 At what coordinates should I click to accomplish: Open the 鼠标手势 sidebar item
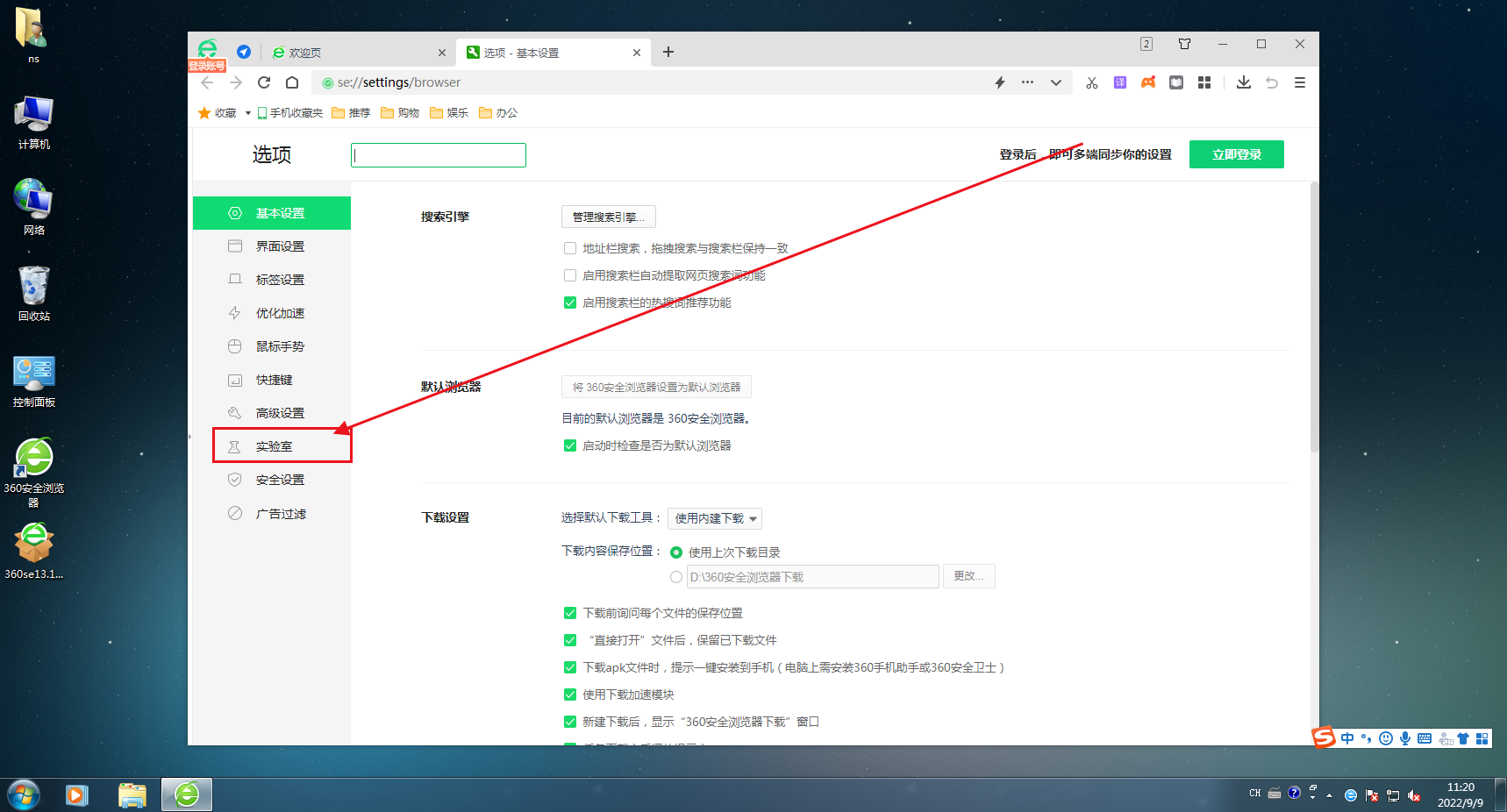[272, 346]
